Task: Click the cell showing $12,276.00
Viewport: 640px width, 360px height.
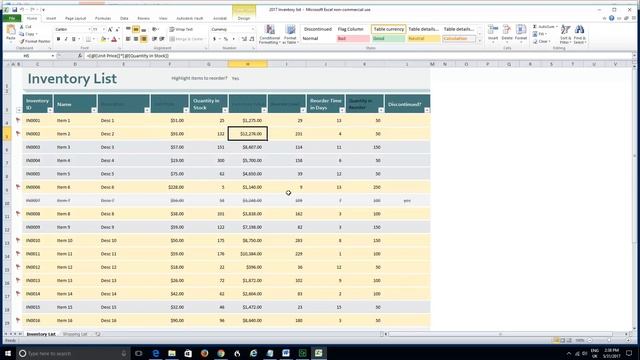Action: pyautogui.click(x=248, y=133)
